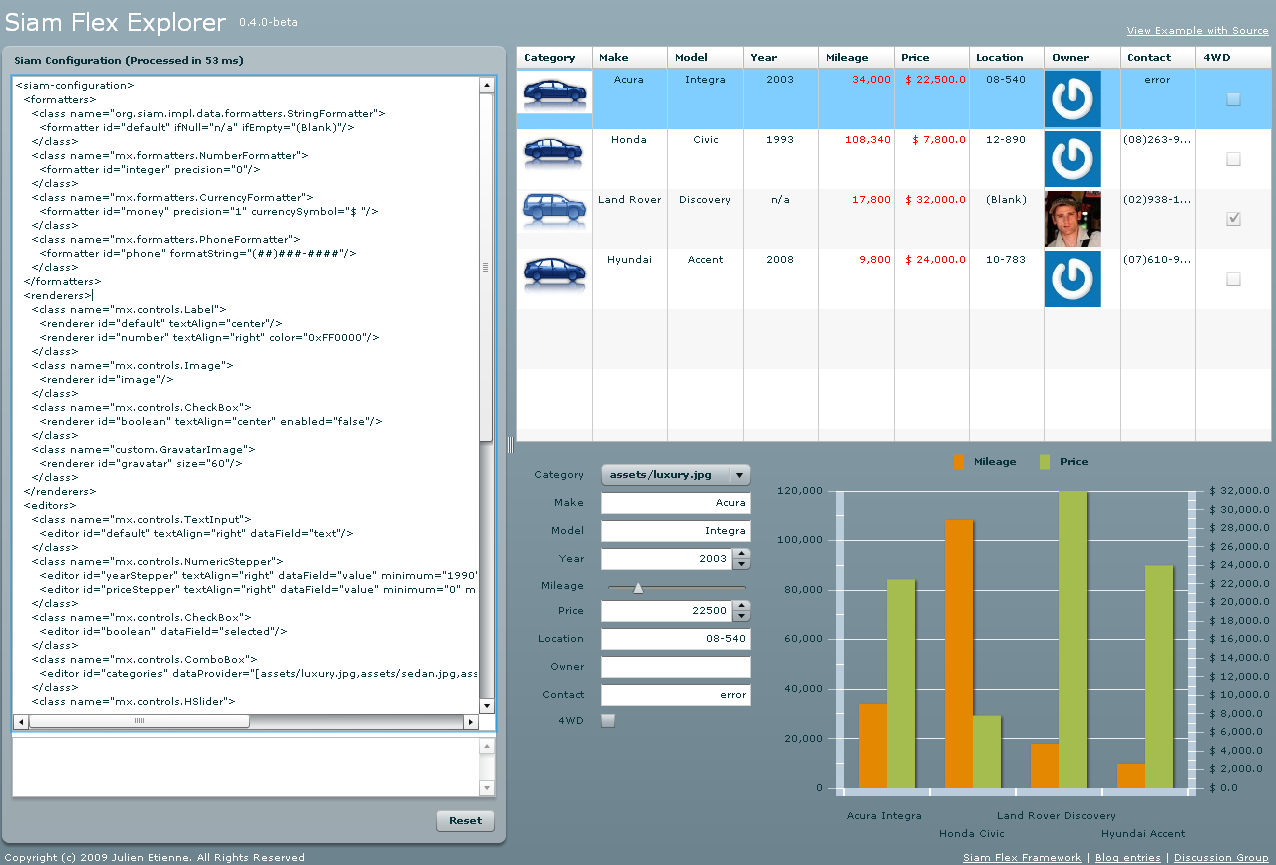Sort table by the Make column header
This screenshot has width=1276, height=865.
[631, 58]
